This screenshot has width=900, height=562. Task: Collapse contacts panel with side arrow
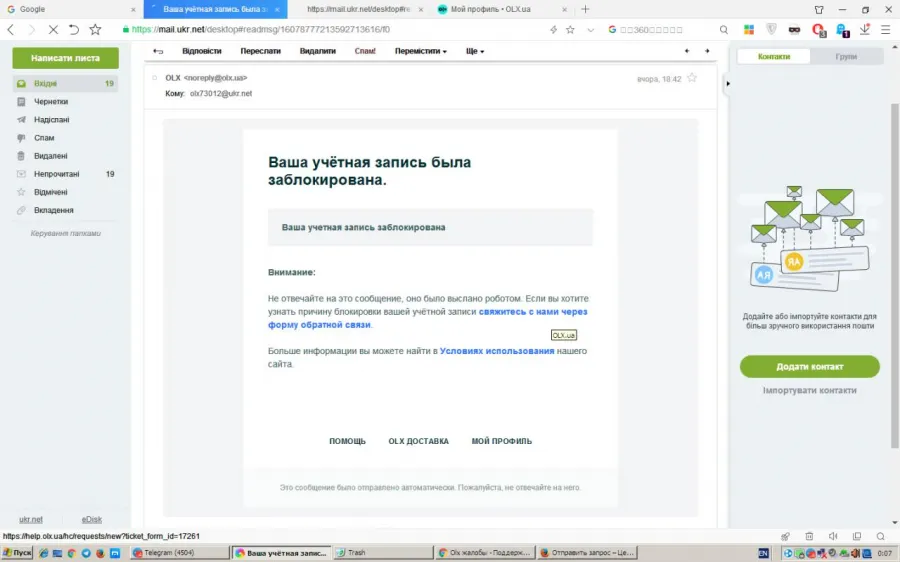[728, 84]
